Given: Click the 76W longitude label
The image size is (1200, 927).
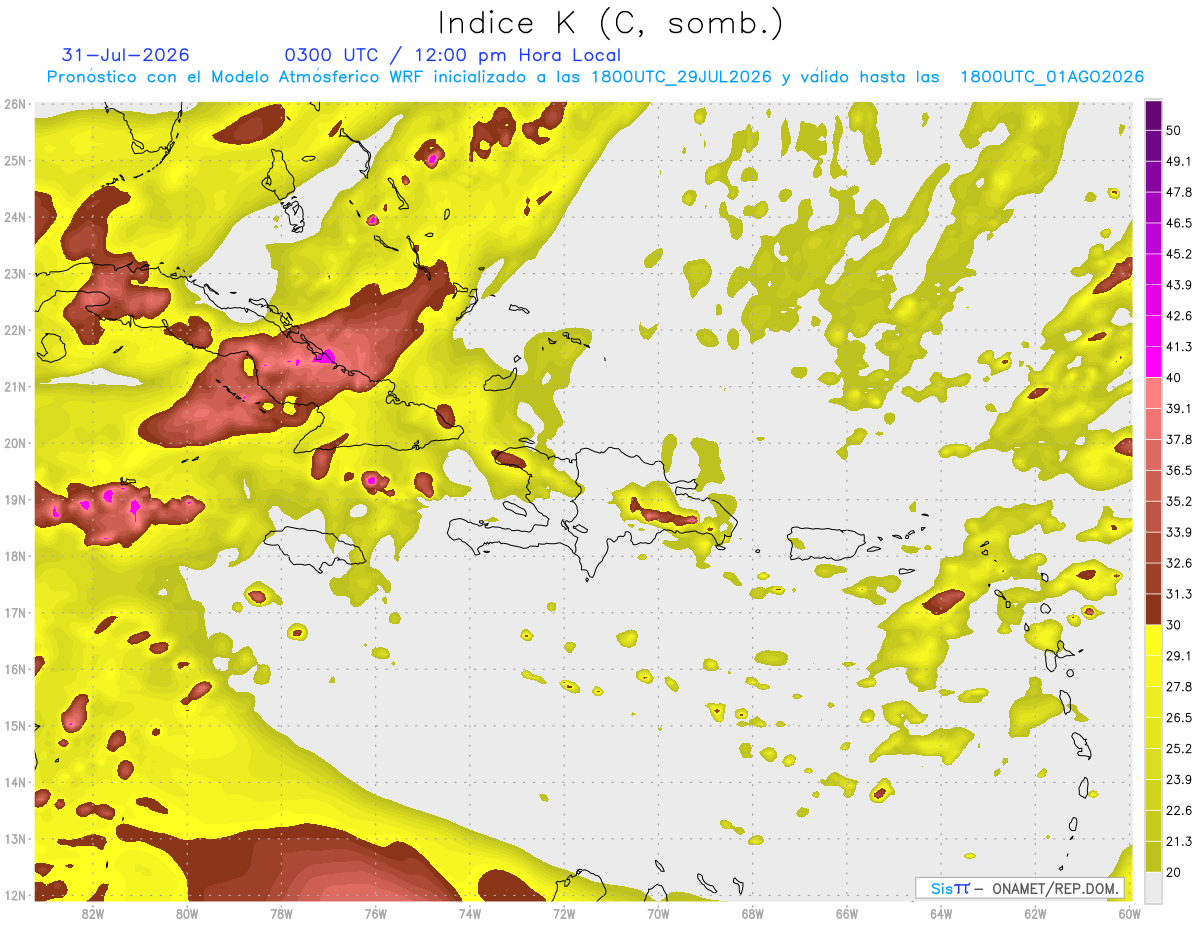Looking at the screenshot, I should click(x=375, y=913).
